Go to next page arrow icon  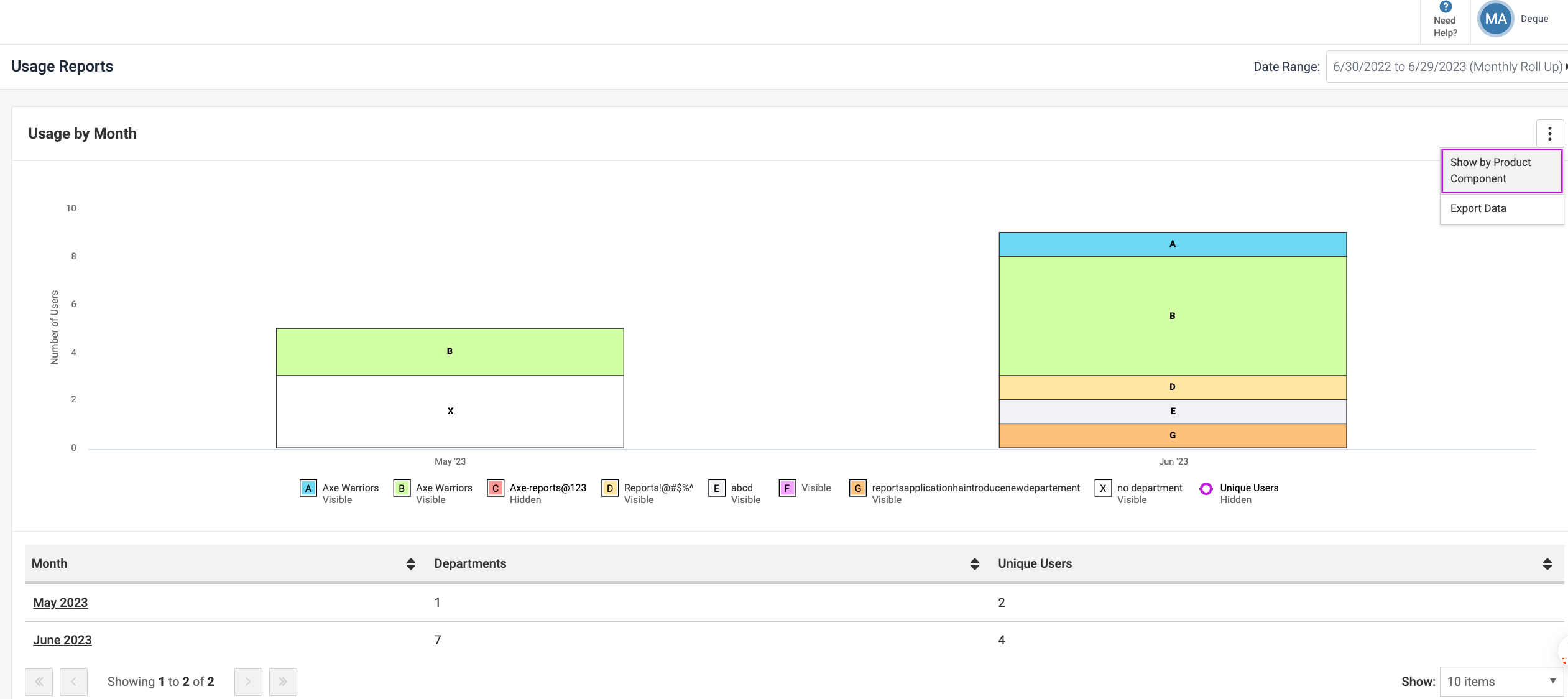248,682
